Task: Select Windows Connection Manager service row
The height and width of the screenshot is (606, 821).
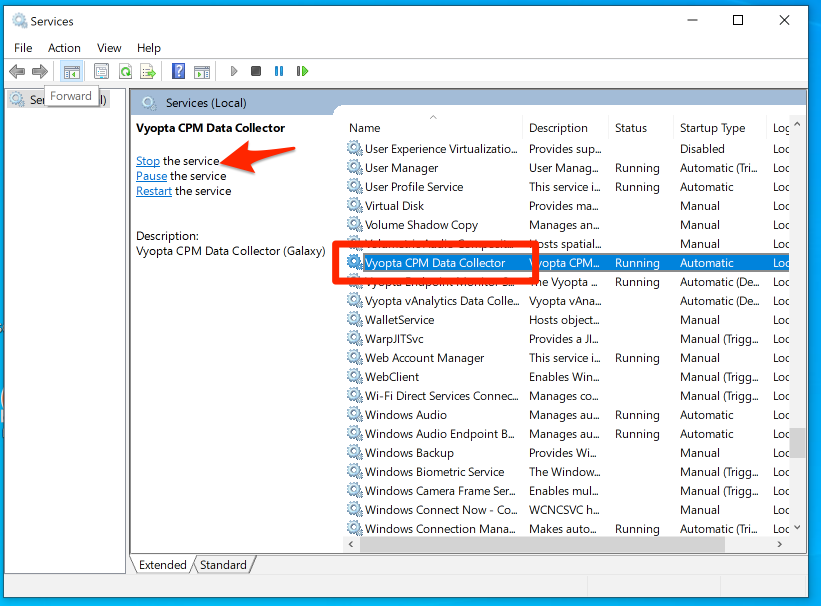Action: [x=568, y=528]
